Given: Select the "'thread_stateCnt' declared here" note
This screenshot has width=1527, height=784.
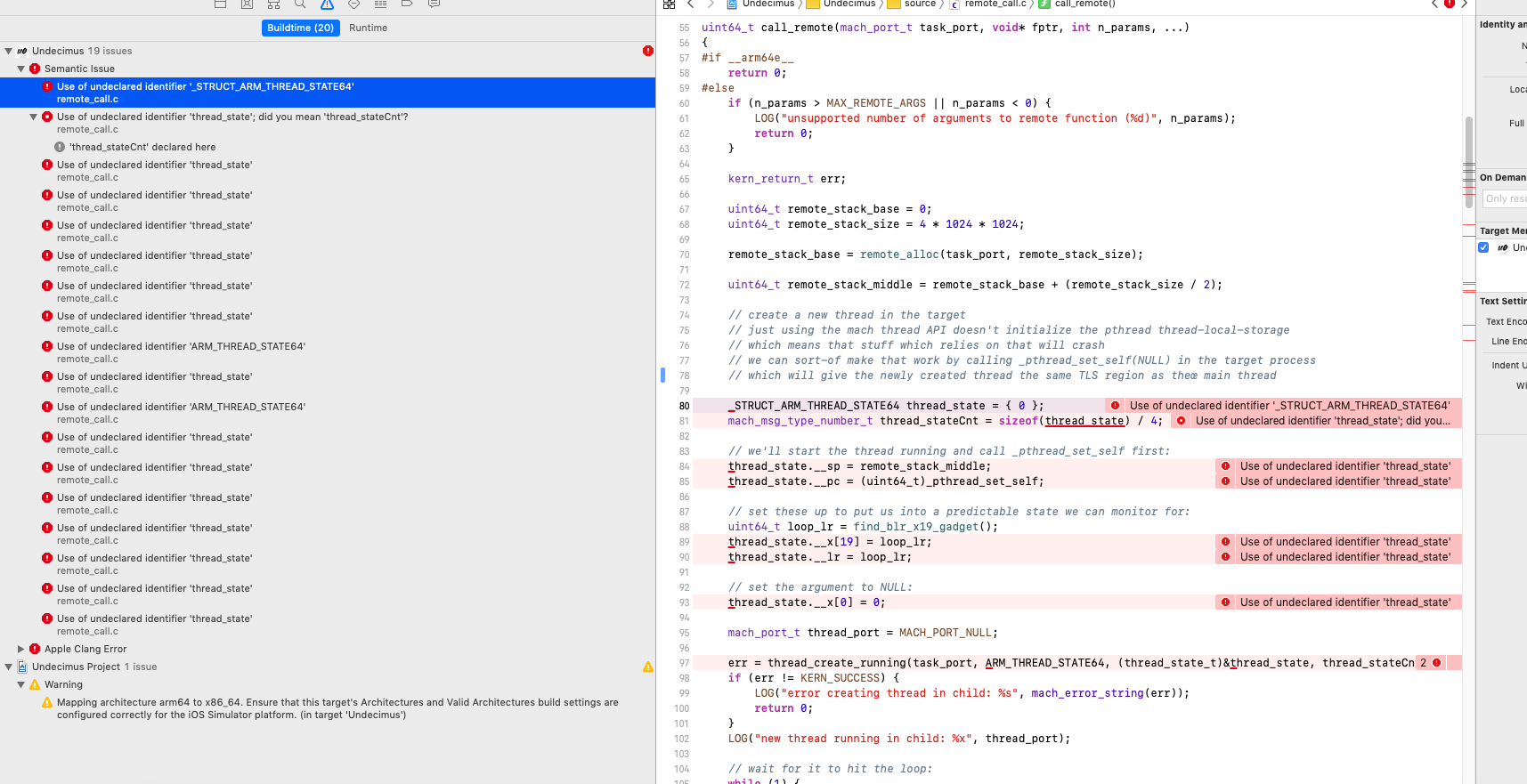Looking at the screenshot, I should [x=142, y=147].
